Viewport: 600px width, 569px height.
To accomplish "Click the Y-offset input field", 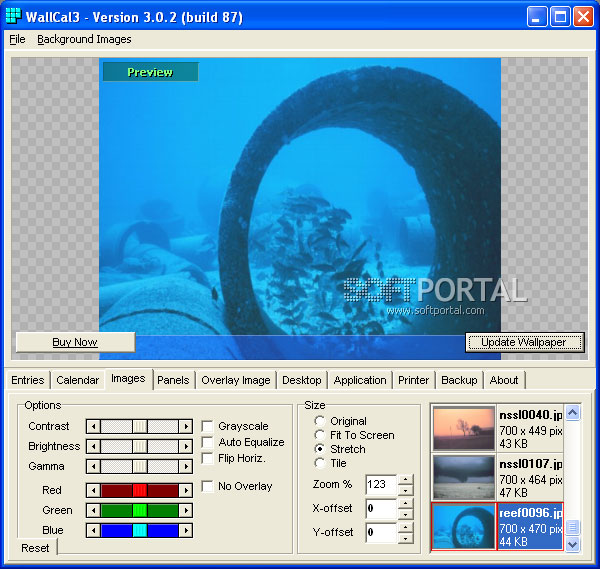I will coord(382,532).
